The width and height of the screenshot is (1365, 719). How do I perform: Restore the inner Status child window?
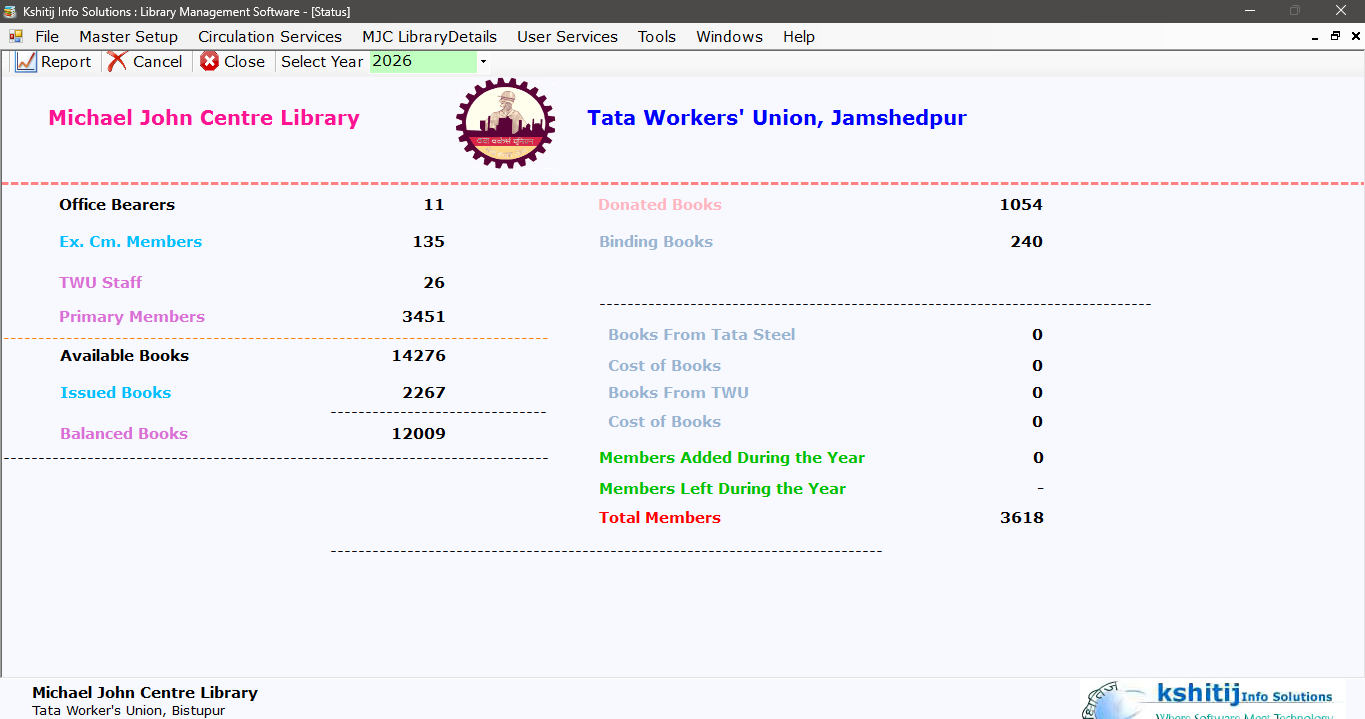click(x=1335, y=36)
